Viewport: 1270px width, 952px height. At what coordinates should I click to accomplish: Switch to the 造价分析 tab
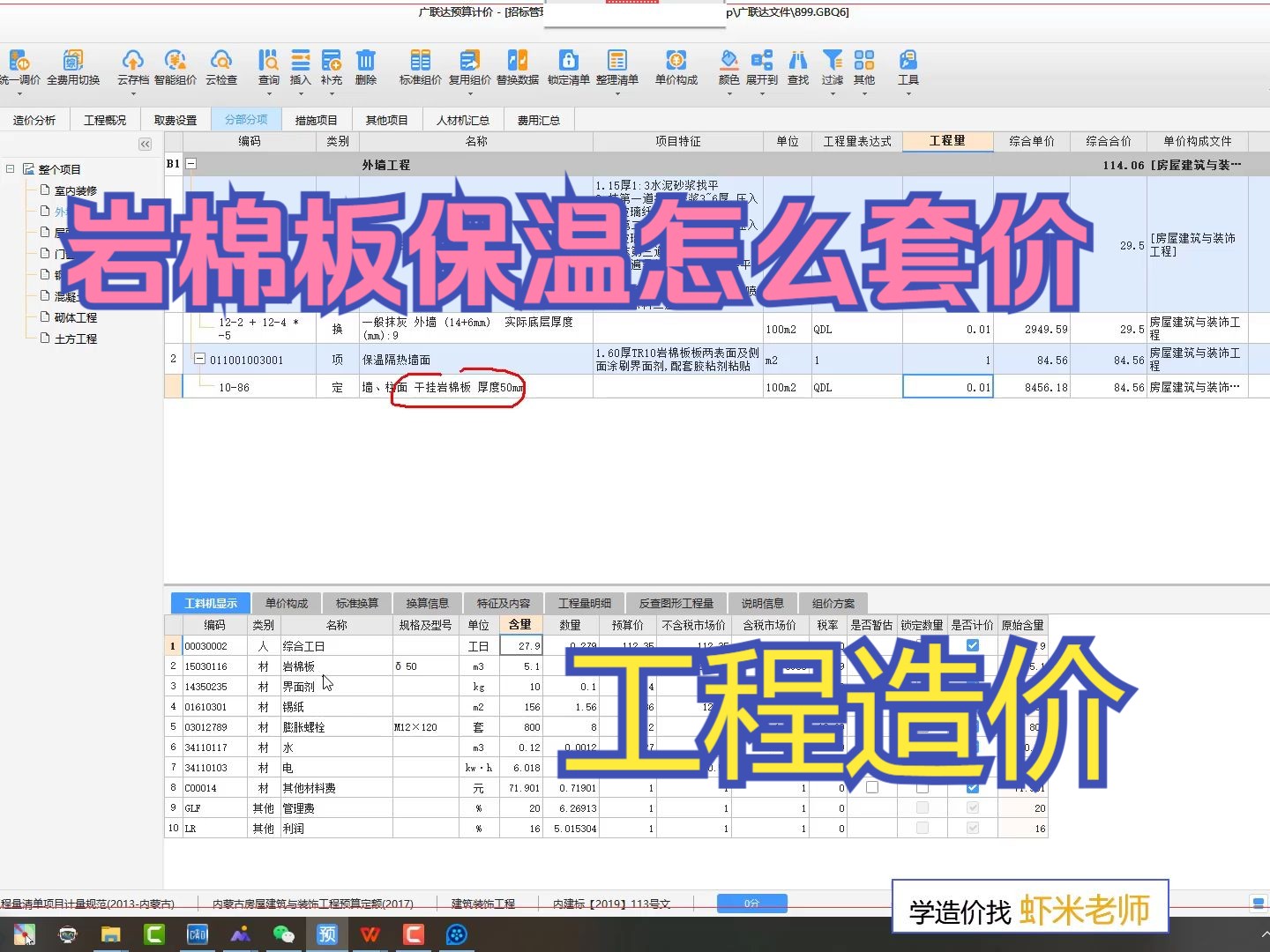point(34,120)
